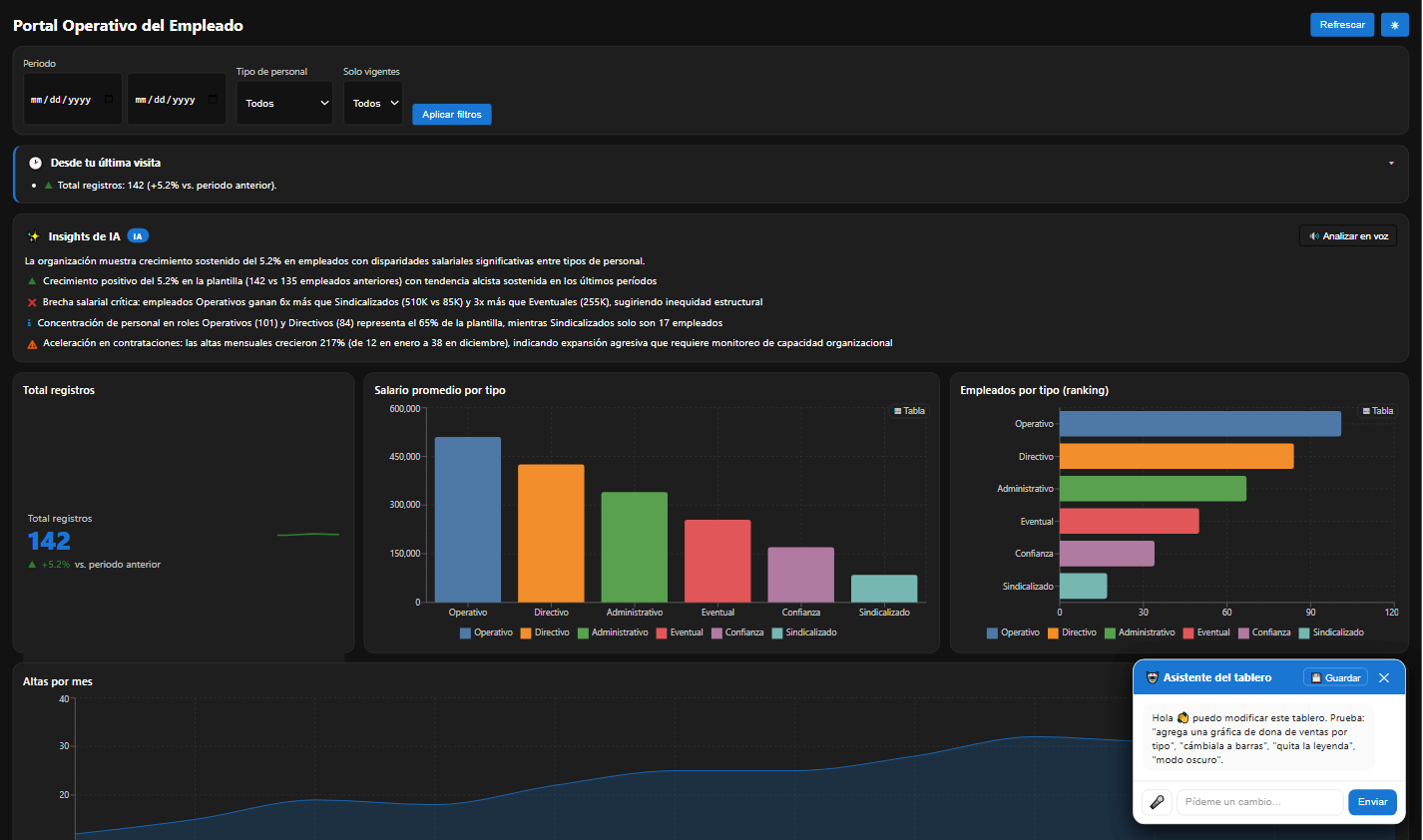1423x840 pixels.
Task: Click the blue IA badge
Action: coord(138,236)
